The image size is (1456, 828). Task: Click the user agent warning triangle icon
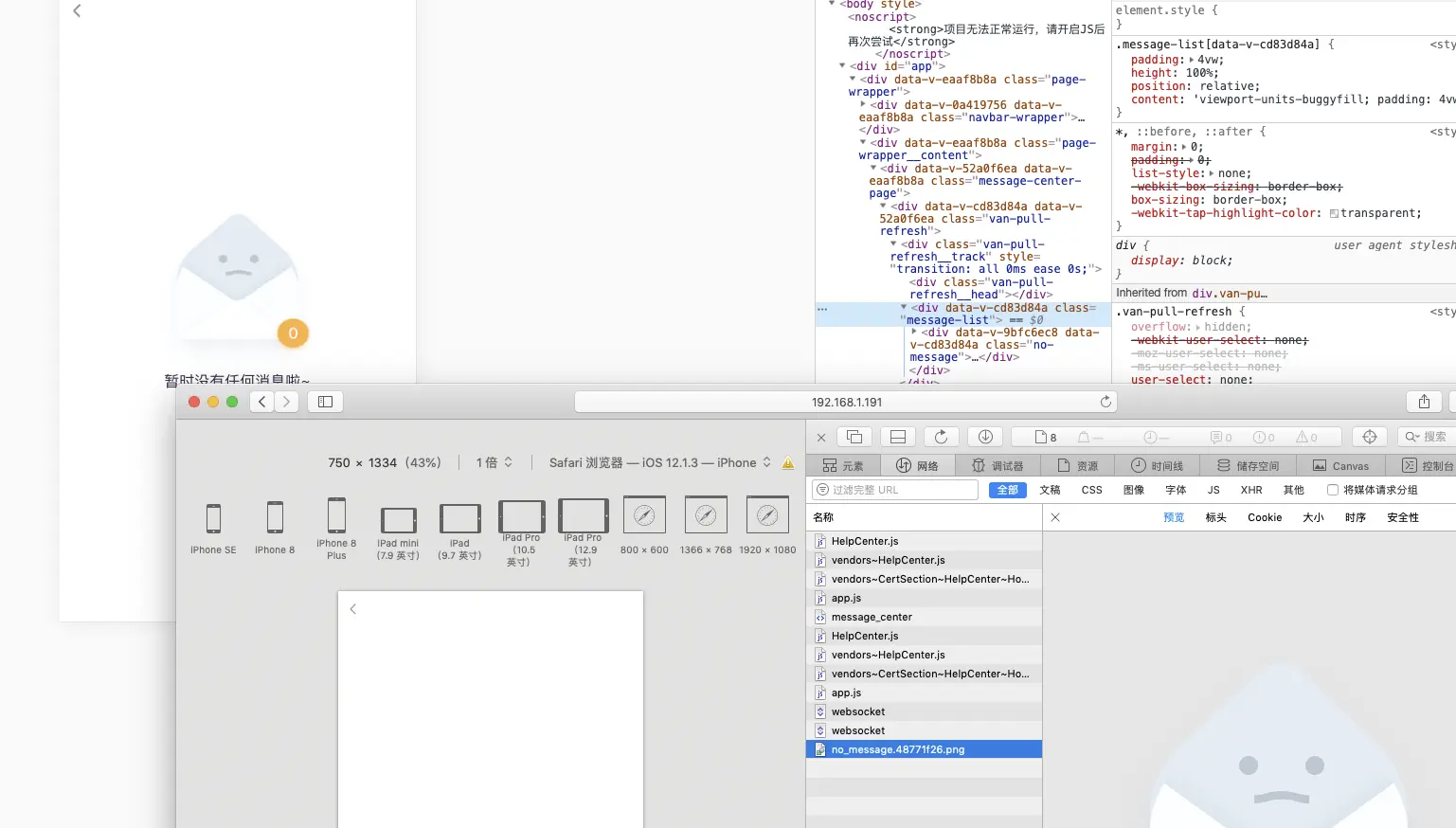pyautogui.click(x=788, y=463)
